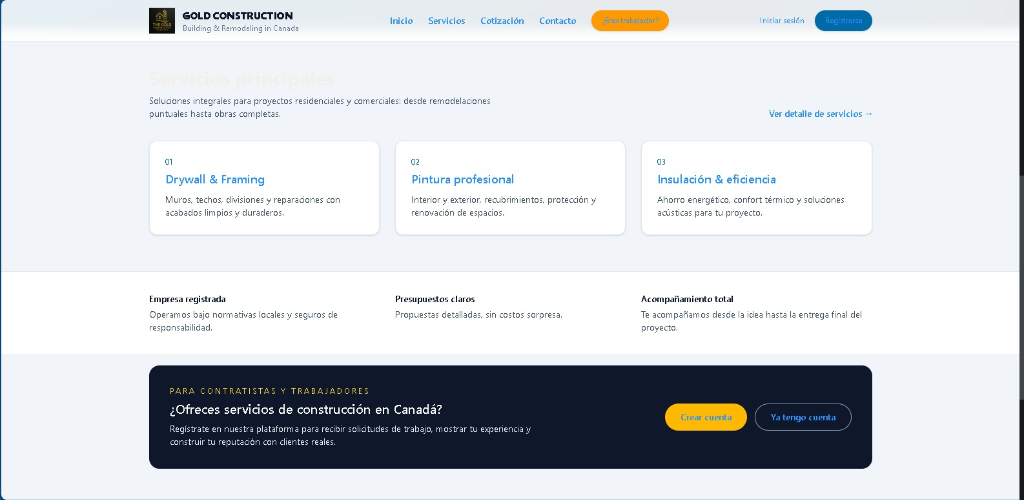Screen dimensions: 1024x500
Task: Click the Empresa registrada text
Action: (x=187, y=299)
